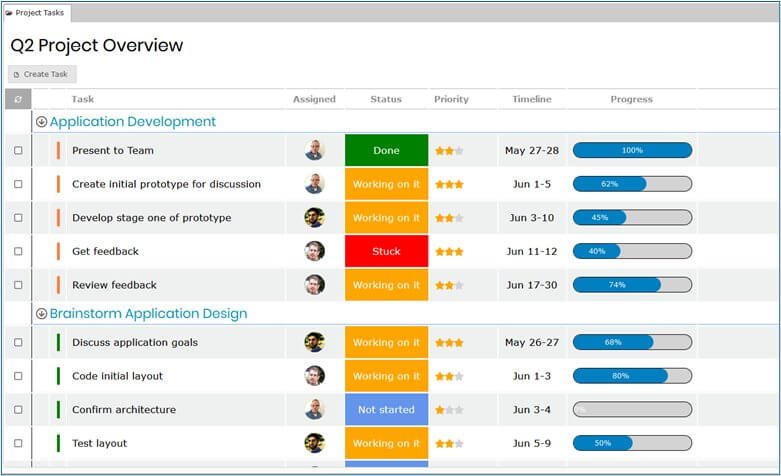The image size is (781, 476).
Task: Open the Not started status for Confirm architecture
Action: (x=386, y=410)
